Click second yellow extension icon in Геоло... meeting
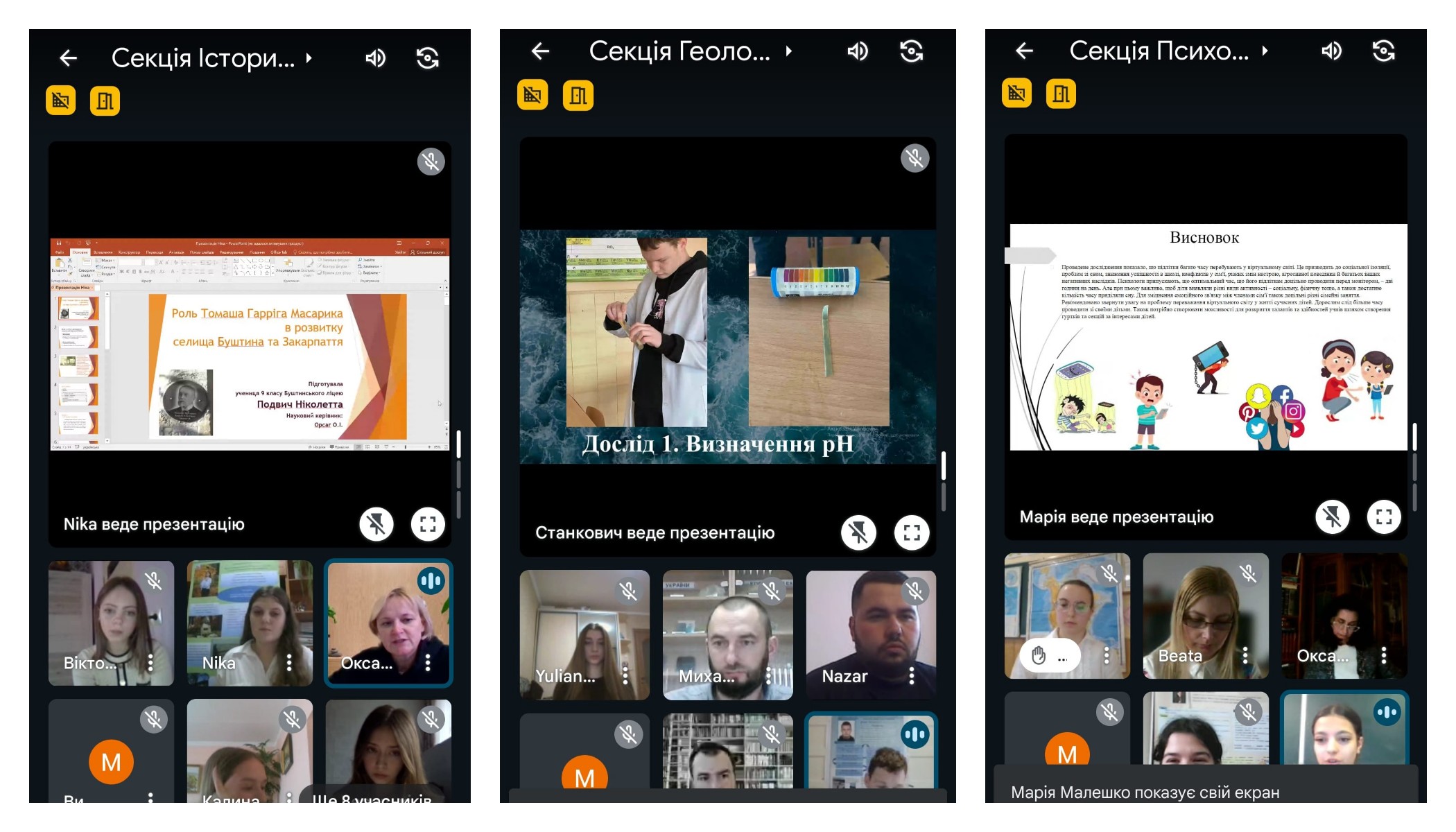Image resolution: width=1456 pixels, height=832 pixels. (578, 95)
